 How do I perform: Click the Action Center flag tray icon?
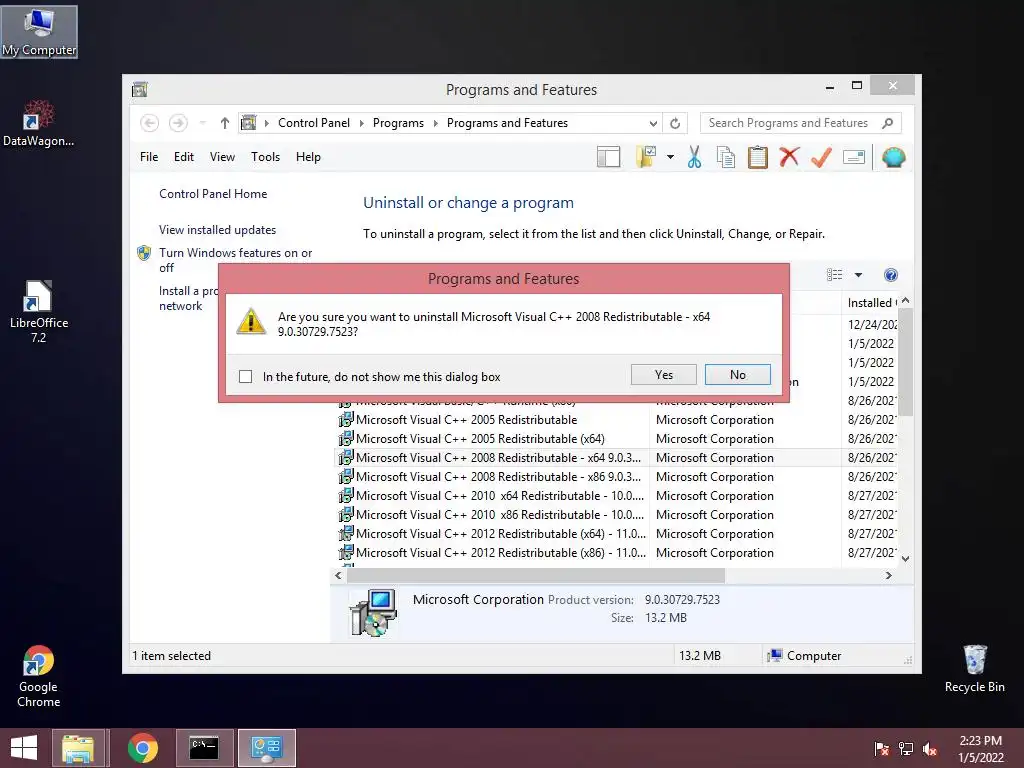(x=881, y=748)
